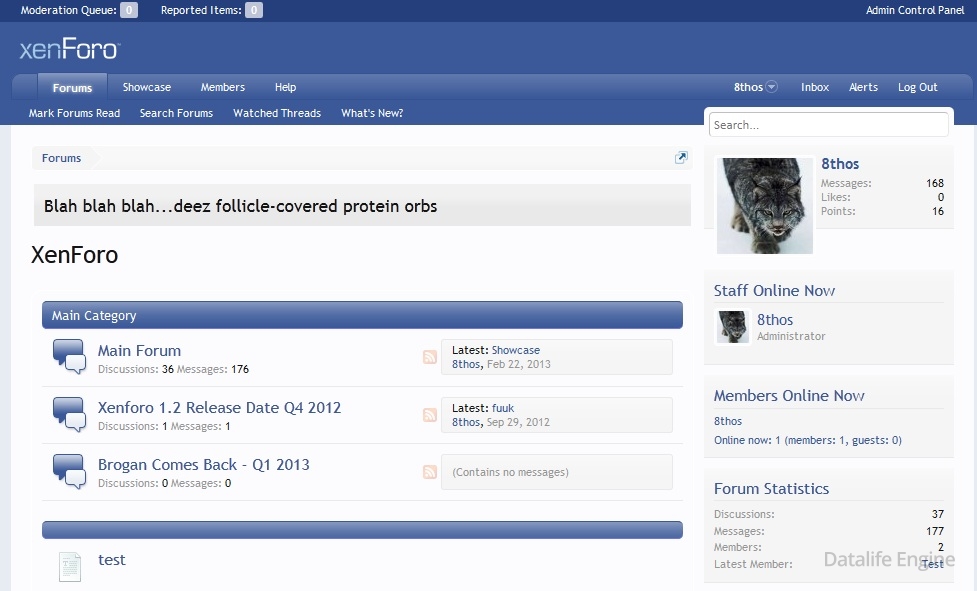
Task: Click the Likes value 0
Action: 941,197
